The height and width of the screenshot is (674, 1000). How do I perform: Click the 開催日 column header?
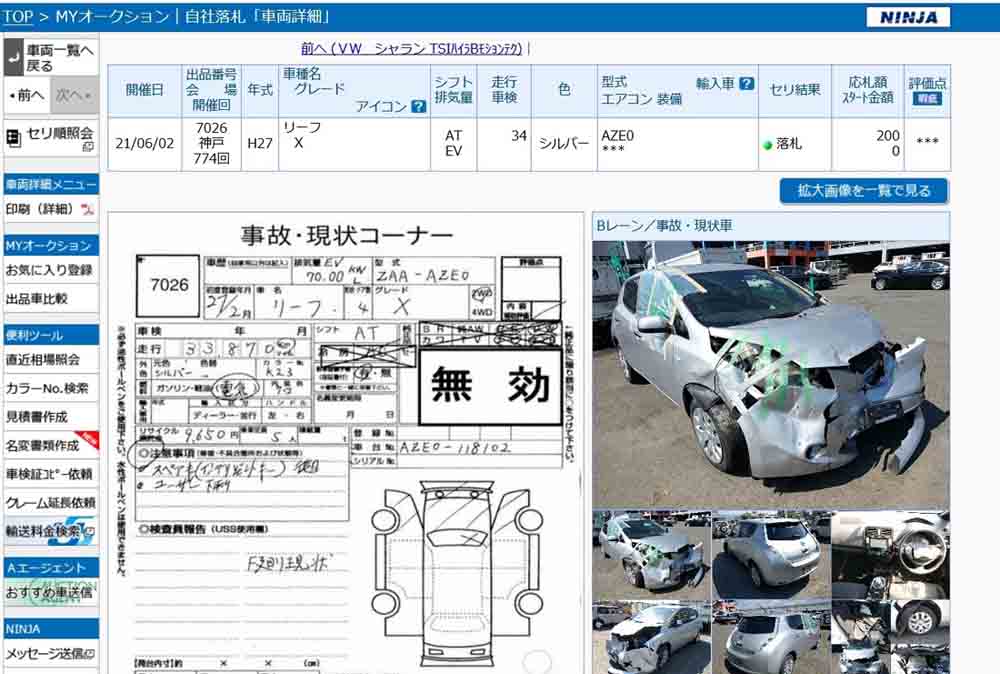tap(145, 91)
